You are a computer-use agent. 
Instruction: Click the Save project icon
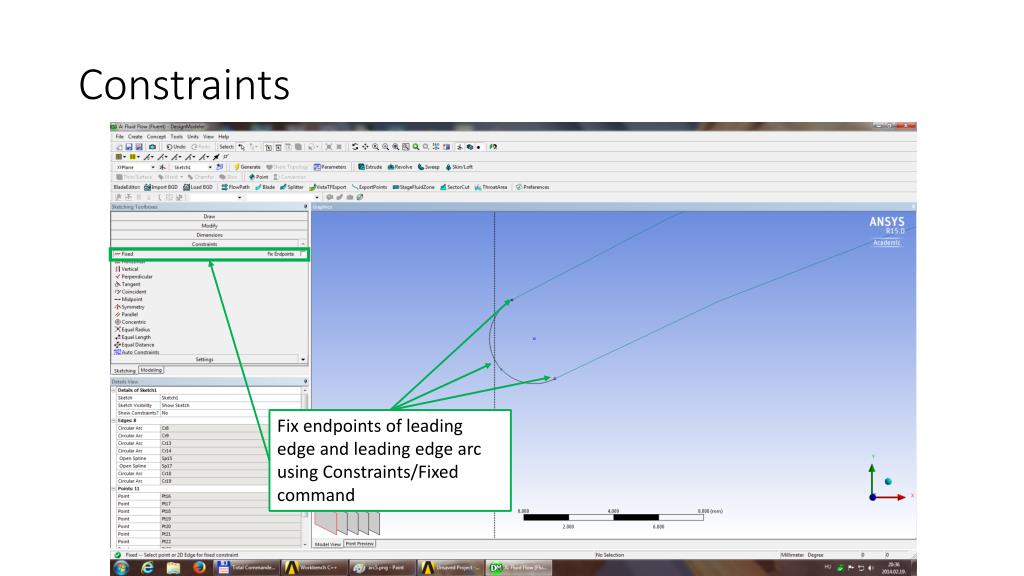click(x=129, y=147)
